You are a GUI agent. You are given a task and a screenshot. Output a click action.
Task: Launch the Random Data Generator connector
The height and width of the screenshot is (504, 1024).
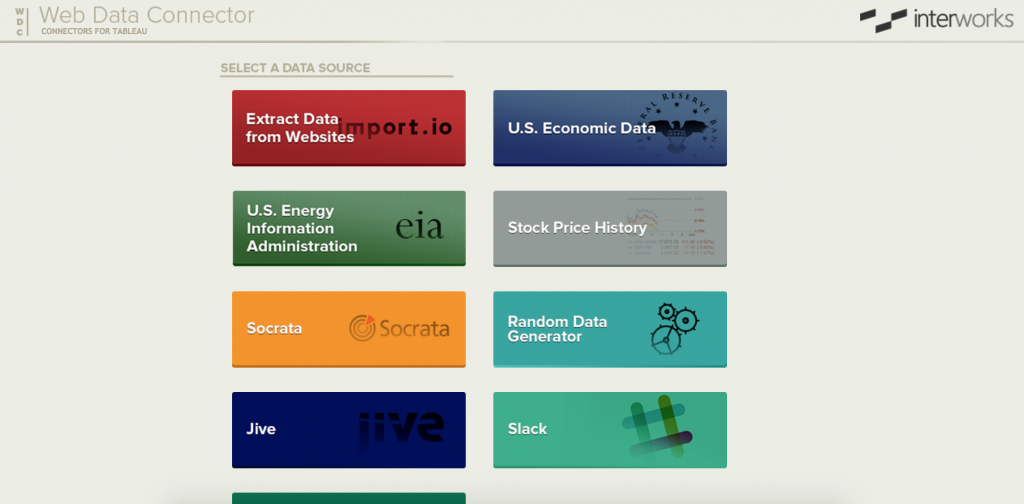point(557,329)
